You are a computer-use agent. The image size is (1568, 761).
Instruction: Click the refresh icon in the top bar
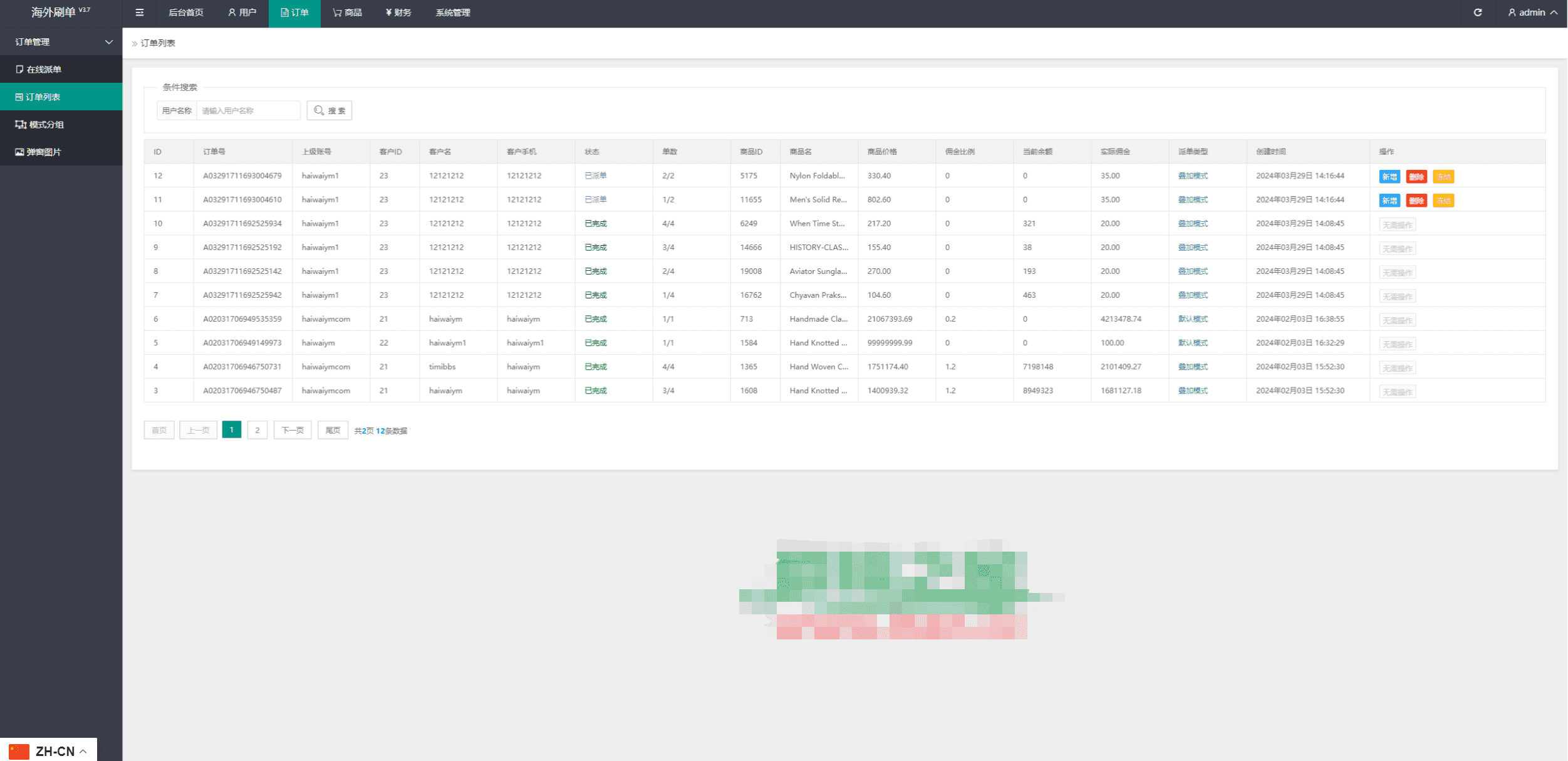point(1477,13)
